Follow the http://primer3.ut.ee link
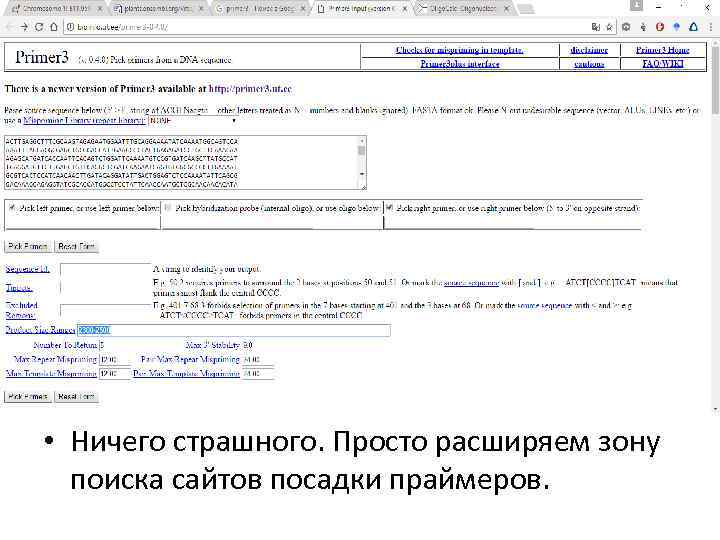720x540 pixels. coord(250,89)
